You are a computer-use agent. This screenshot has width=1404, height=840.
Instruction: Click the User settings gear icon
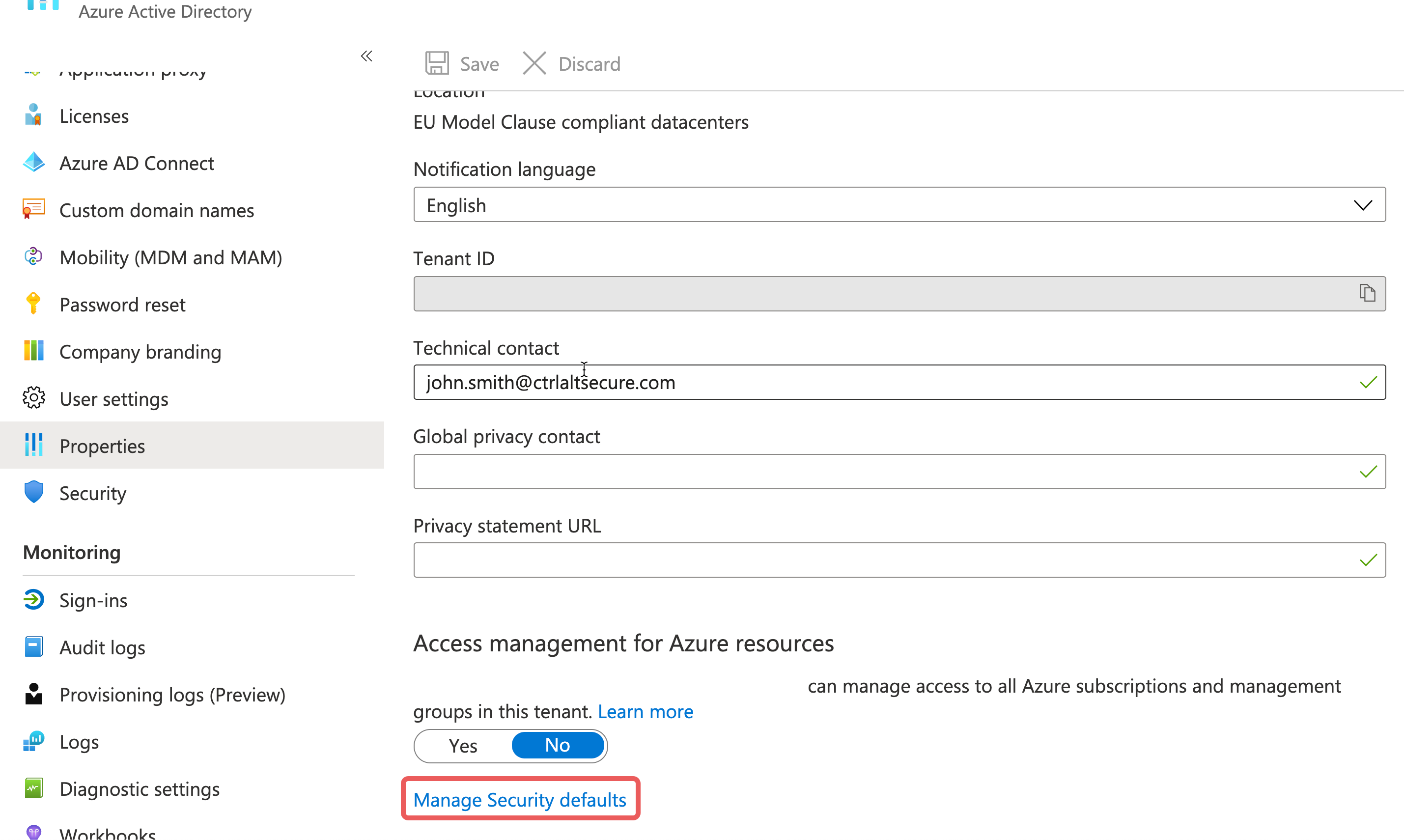(33, 398)
